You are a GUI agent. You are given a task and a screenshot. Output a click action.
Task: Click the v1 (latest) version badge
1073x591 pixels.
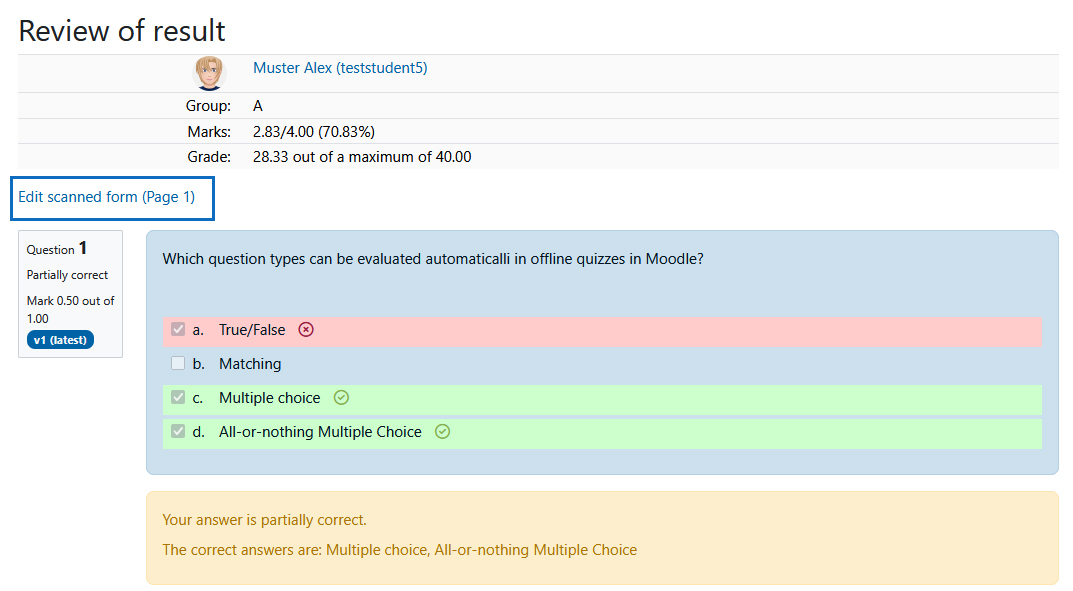(x=60, y=340)
